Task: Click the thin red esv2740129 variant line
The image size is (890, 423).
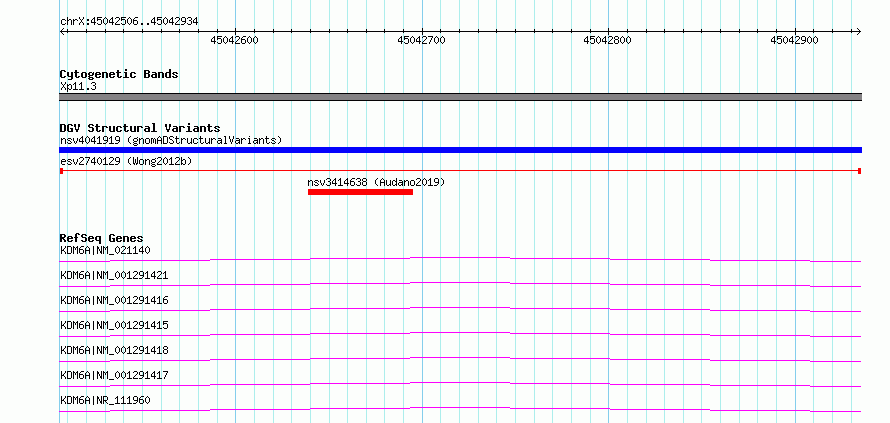Action: point(460,170)
